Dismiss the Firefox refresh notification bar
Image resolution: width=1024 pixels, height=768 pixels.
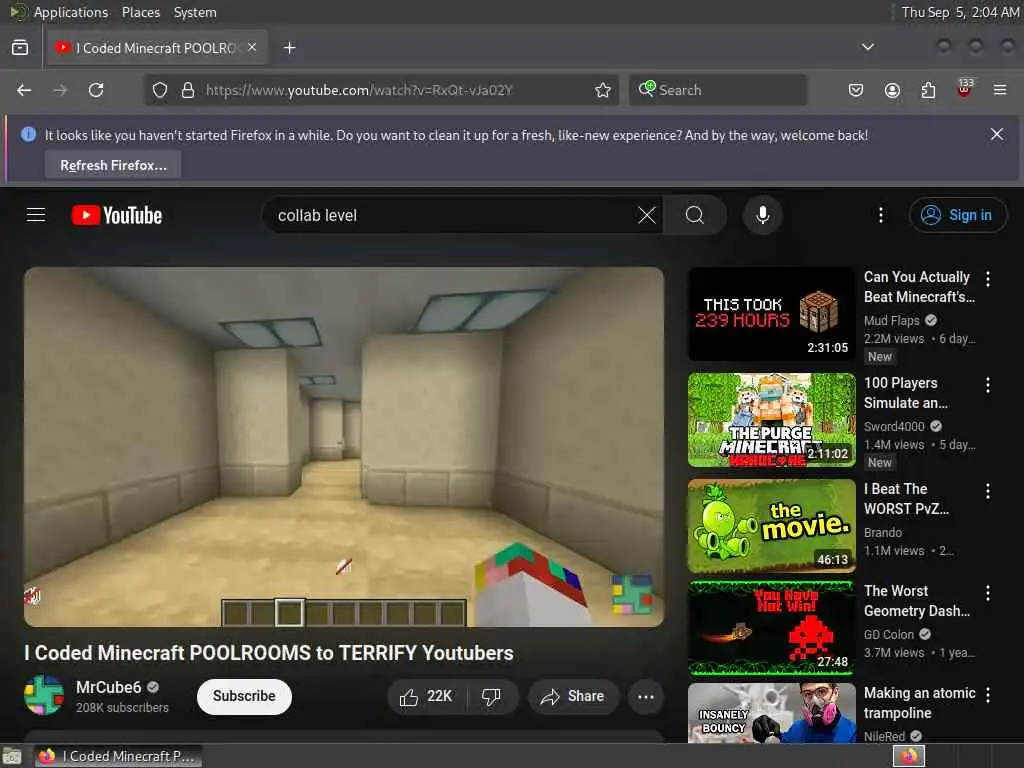[x=997, y=135]
